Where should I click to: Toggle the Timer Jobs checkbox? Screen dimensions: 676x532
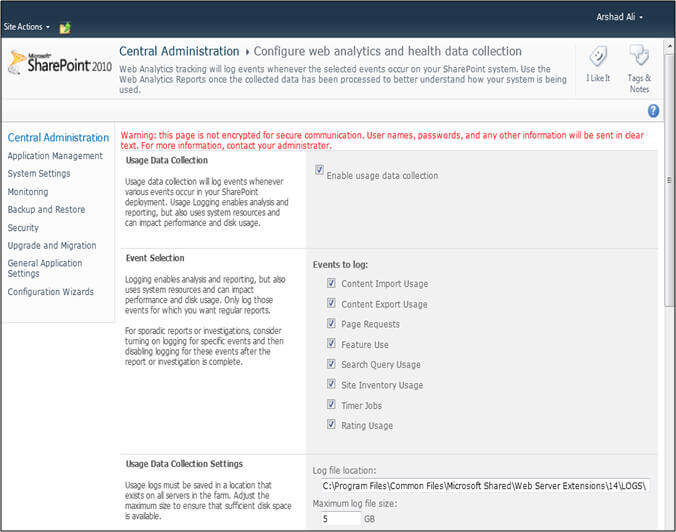click(x=331, y=404)
